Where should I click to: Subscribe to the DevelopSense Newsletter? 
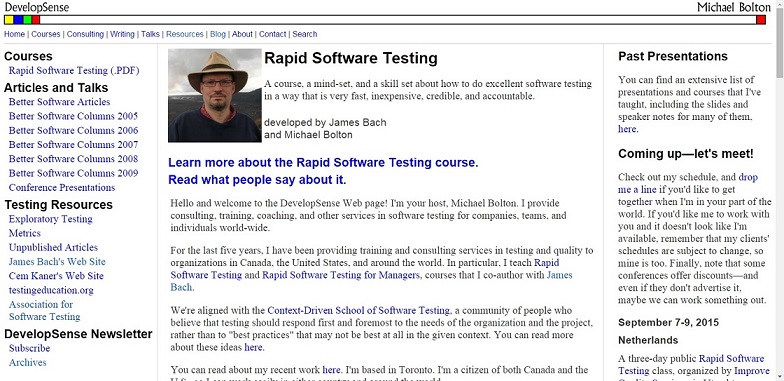pyautogui.click(x=30, y=348)
